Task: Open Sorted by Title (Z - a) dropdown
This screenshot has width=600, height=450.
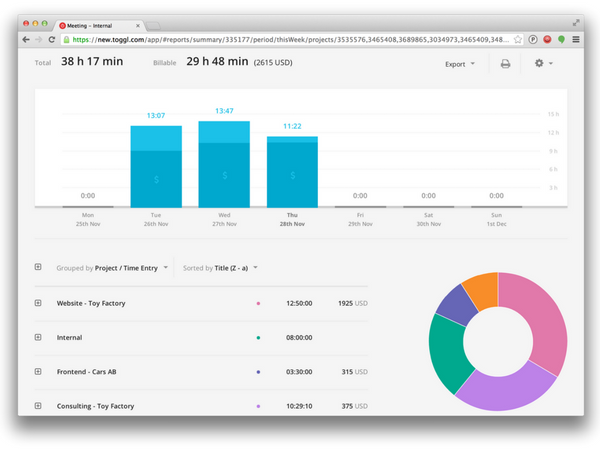Action: point(220,268)
